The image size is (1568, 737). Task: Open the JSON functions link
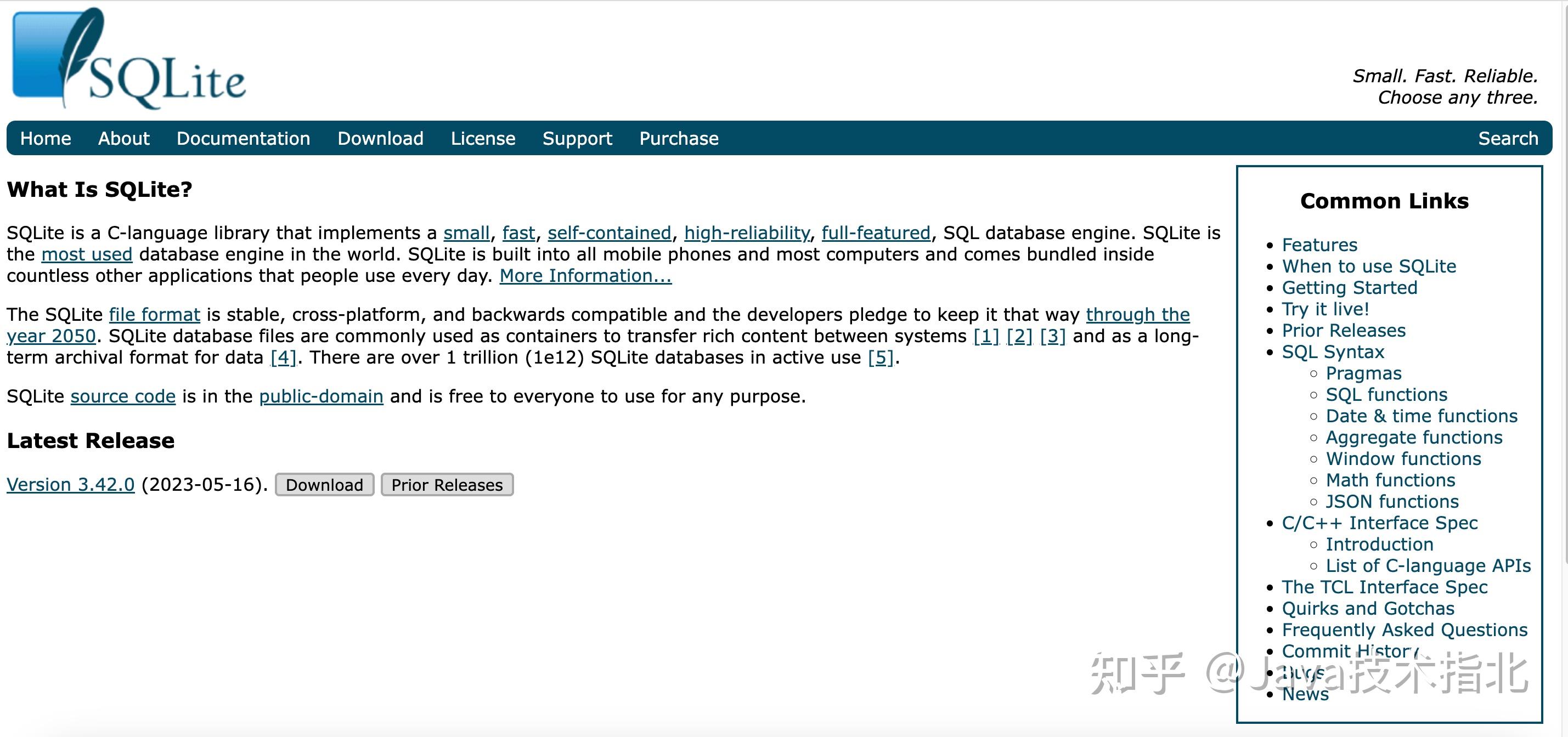click(1391, 502)
